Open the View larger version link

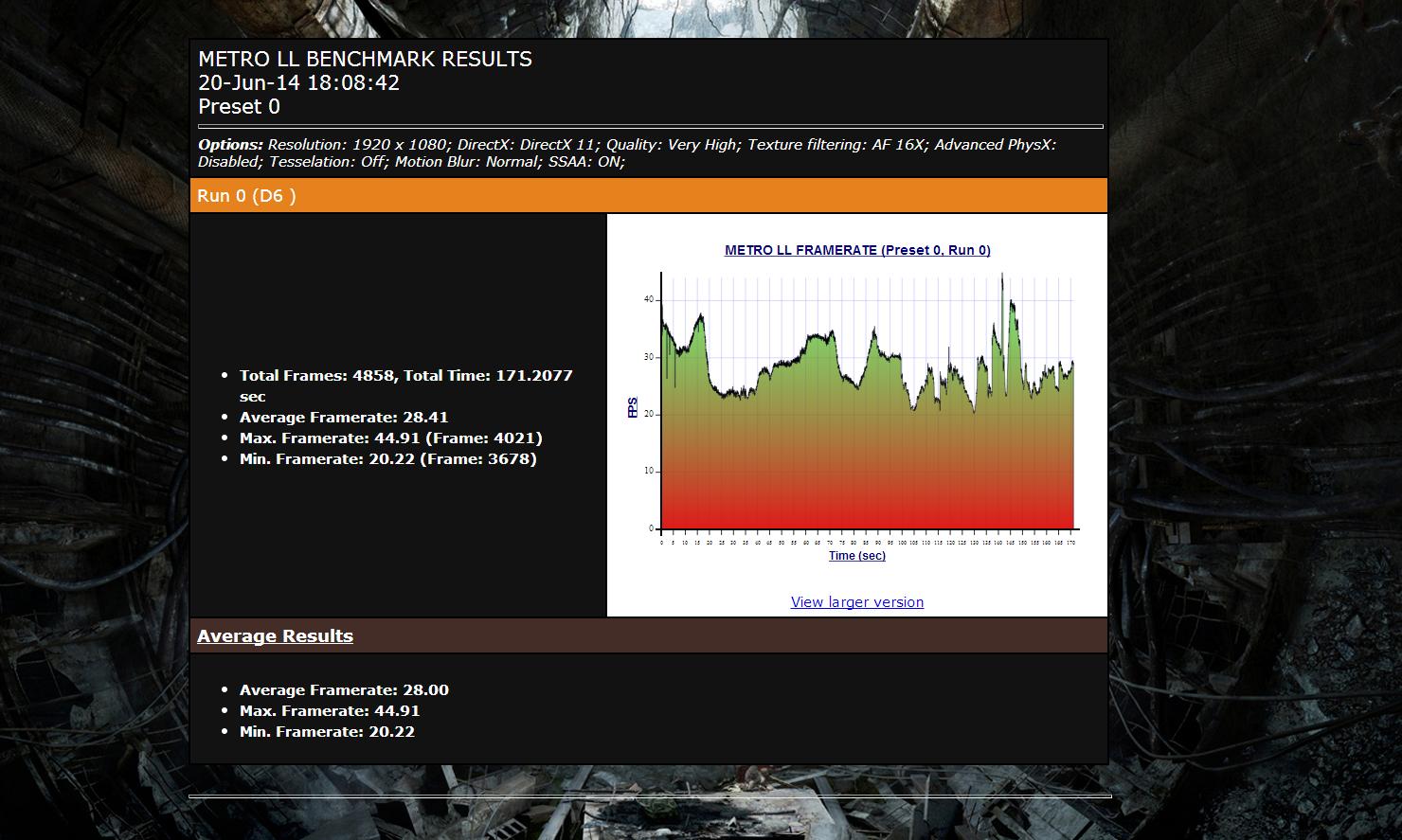point(857,602)
